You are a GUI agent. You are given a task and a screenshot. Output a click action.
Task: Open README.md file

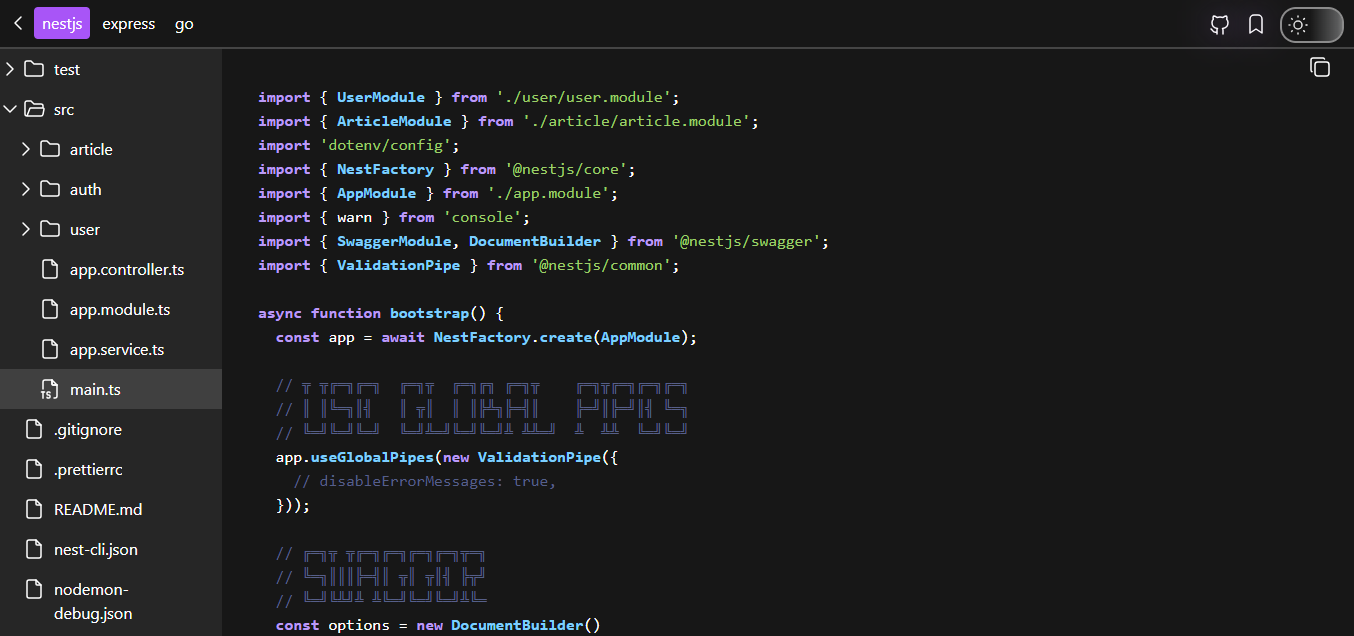(x=98, y=509)
